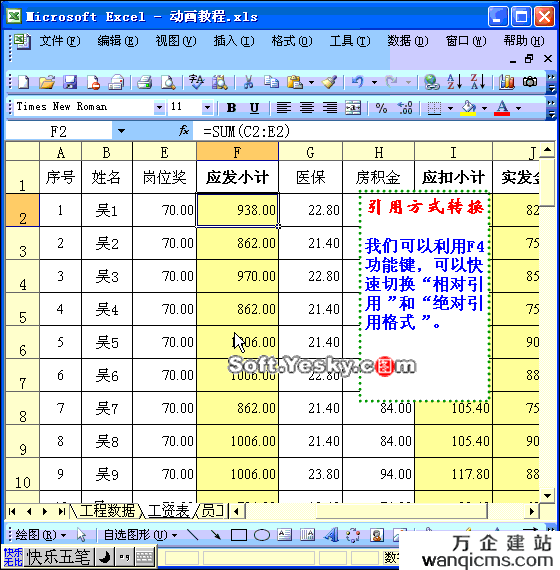Click the Merge and Center icon
The height and width of the screenshot is (570, 560).
click(353, 108)
